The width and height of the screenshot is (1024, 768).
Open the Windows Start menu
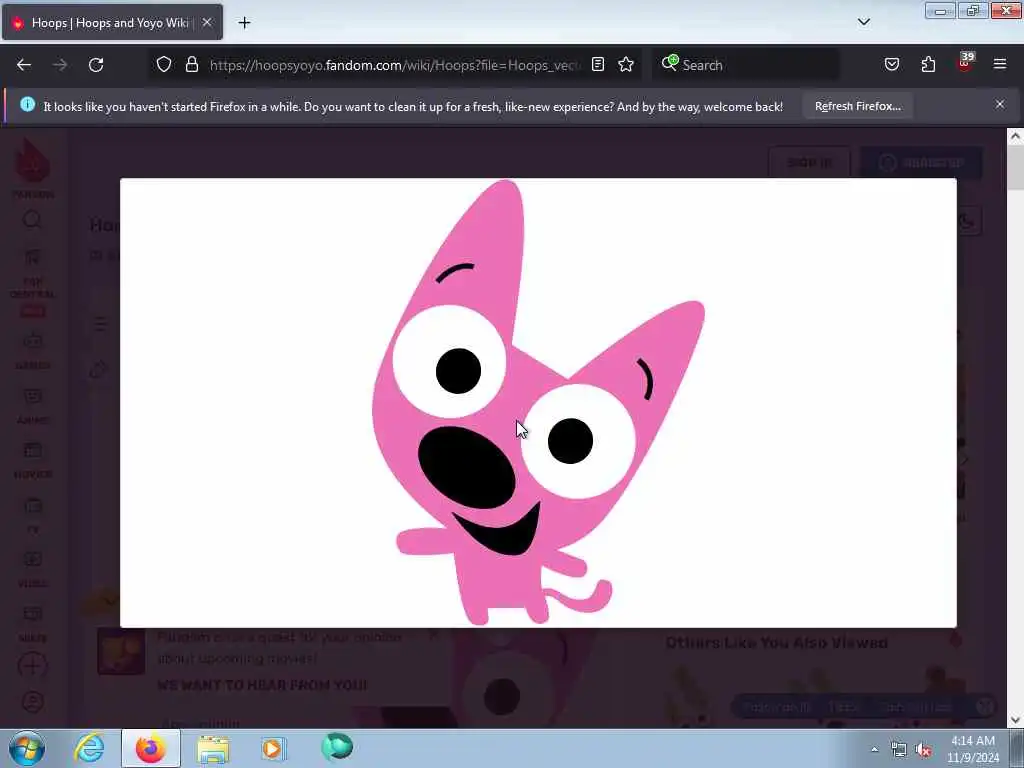(x=27, y=748)
